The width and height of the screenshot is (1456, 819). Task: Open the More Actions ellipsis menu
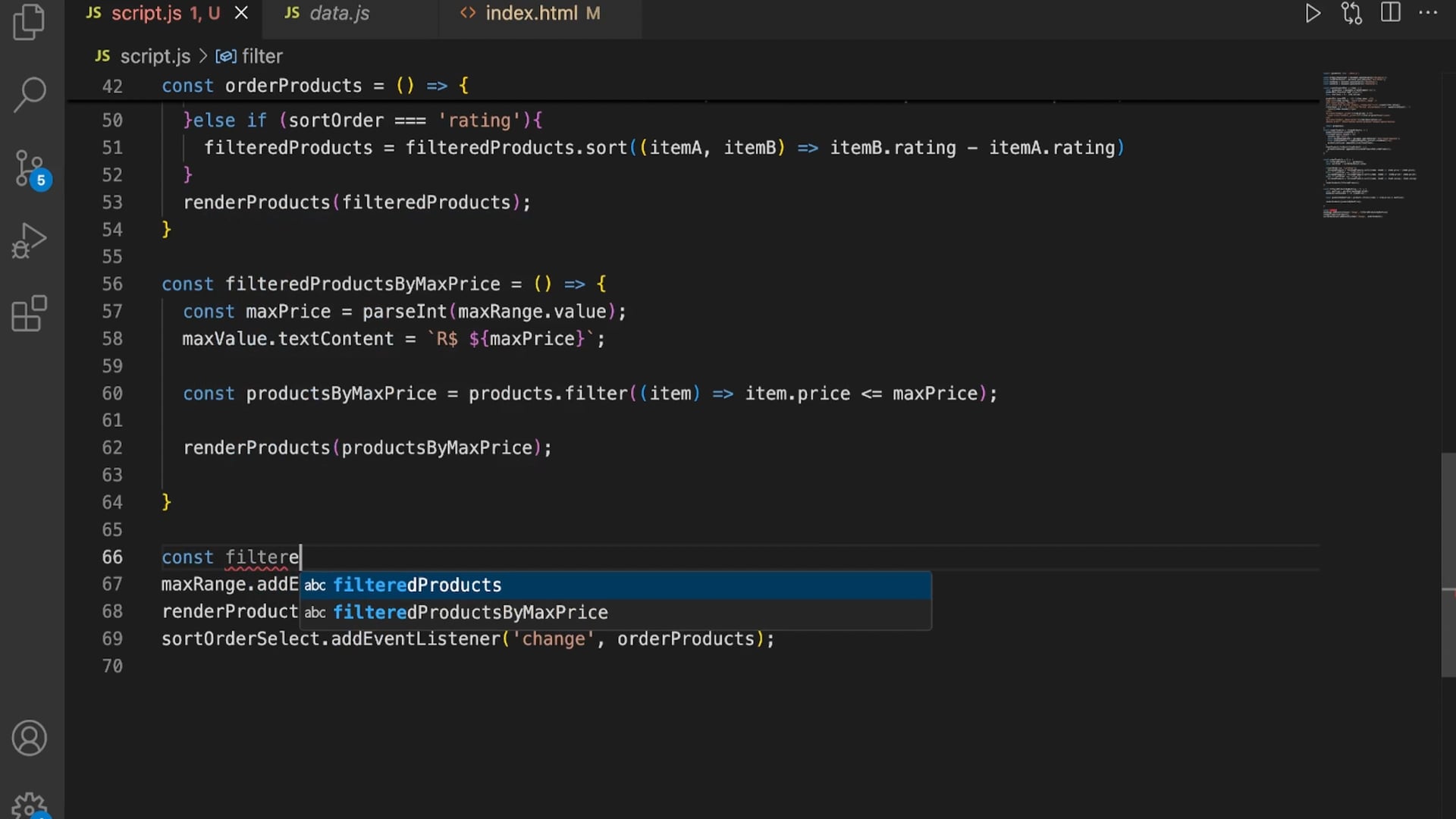click(x=1428, y=12)
